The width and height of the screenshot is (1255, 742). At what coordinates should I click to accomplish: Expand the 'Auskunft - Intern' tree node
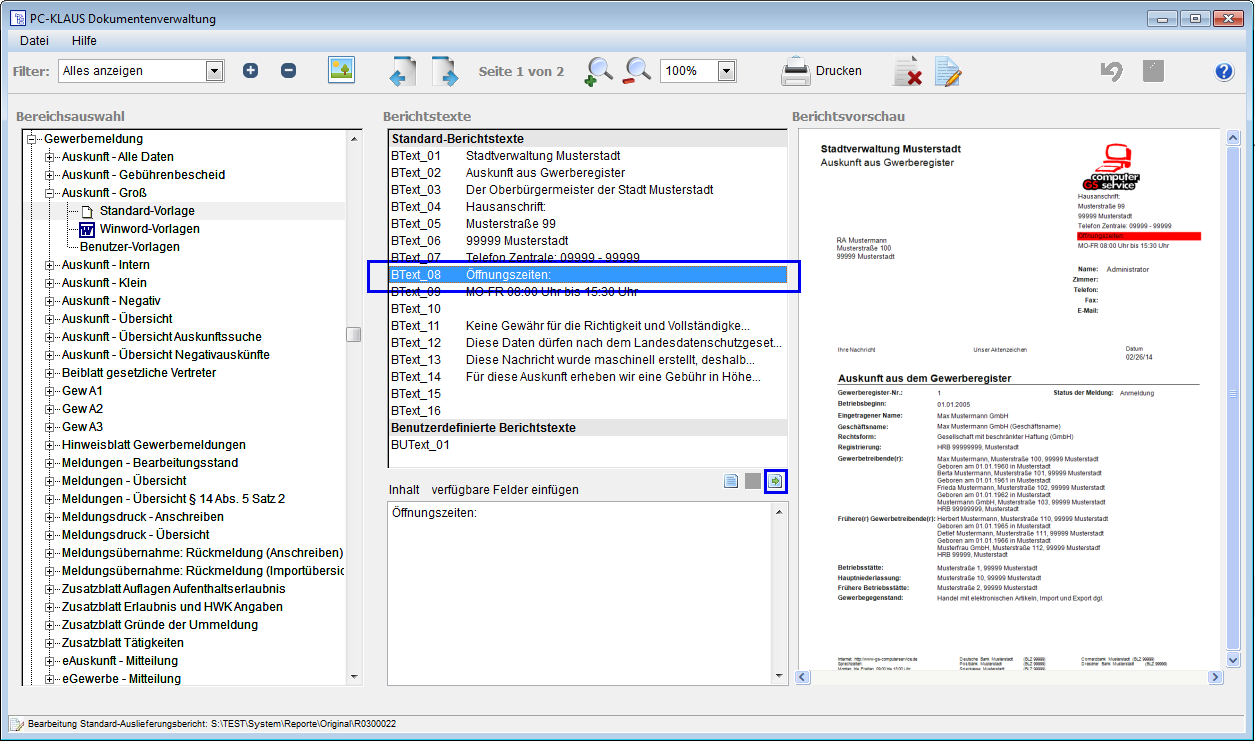coord(49,265)
